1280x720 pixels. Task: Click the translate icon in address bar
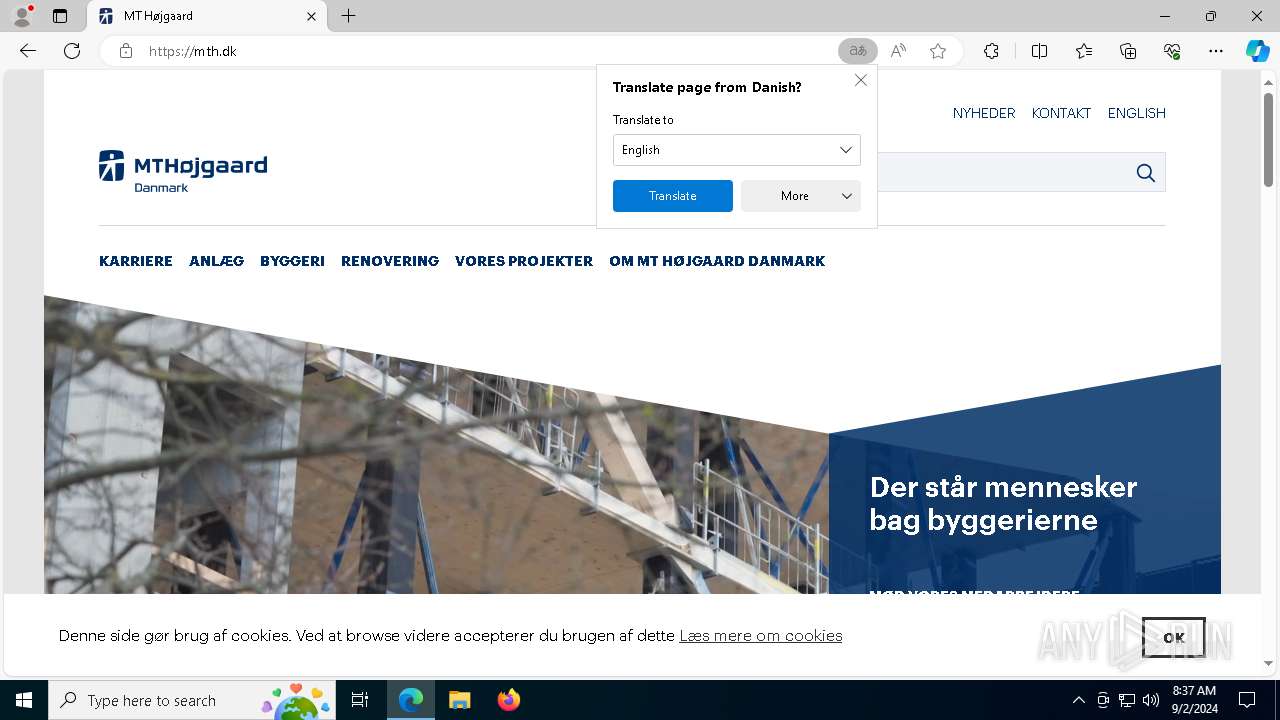[857, 51]
